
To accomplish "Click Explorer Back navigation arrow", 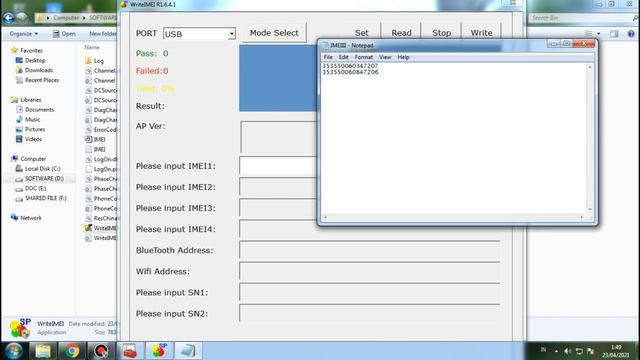I will (x=8, y=18).
